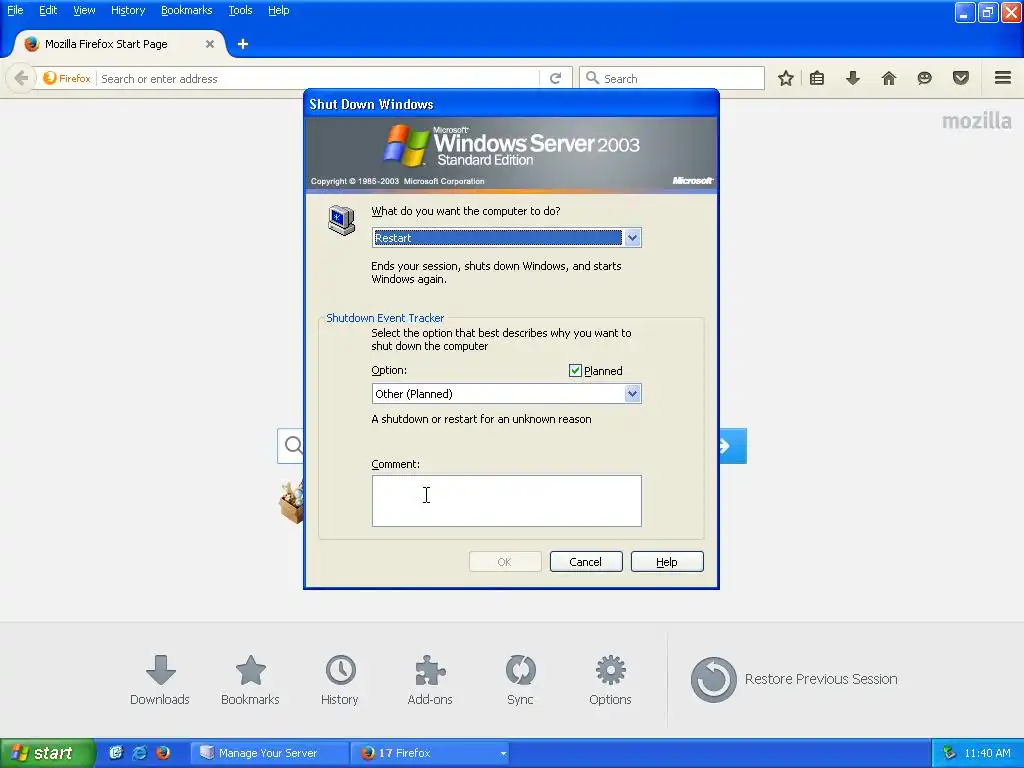The height and width of the screenshot is (768, 1024).
Task: Open the Hello chat smiley icon
Action: [924, 78]
